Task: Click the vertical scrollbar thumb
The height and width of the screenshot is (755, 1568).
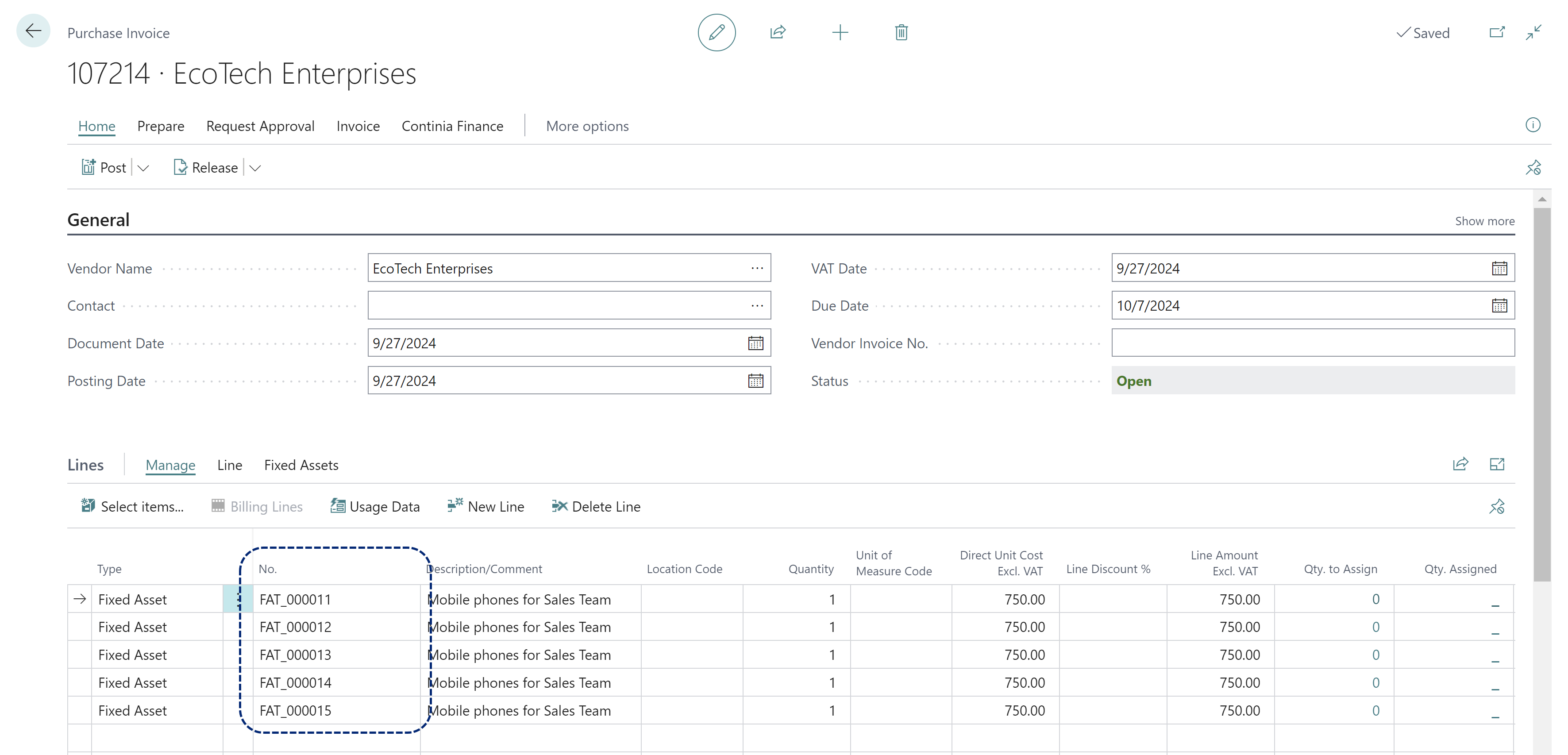Action: (1542, 395)
